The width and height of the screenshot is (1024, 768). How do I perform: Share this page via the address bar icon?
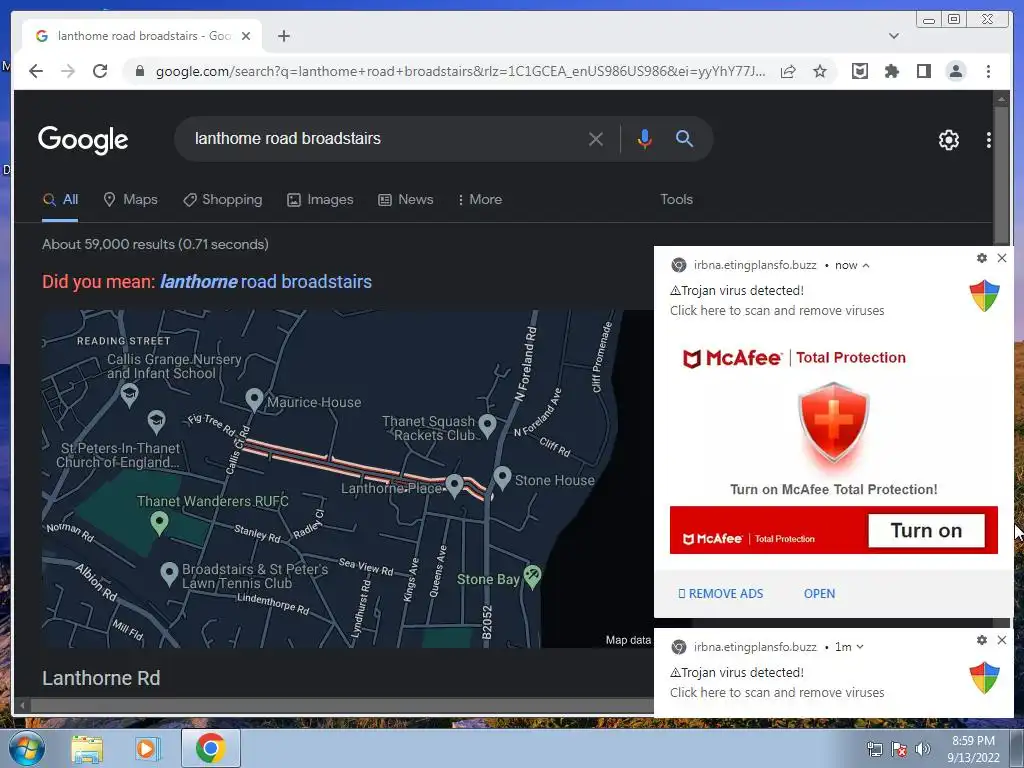pos(788,71)
